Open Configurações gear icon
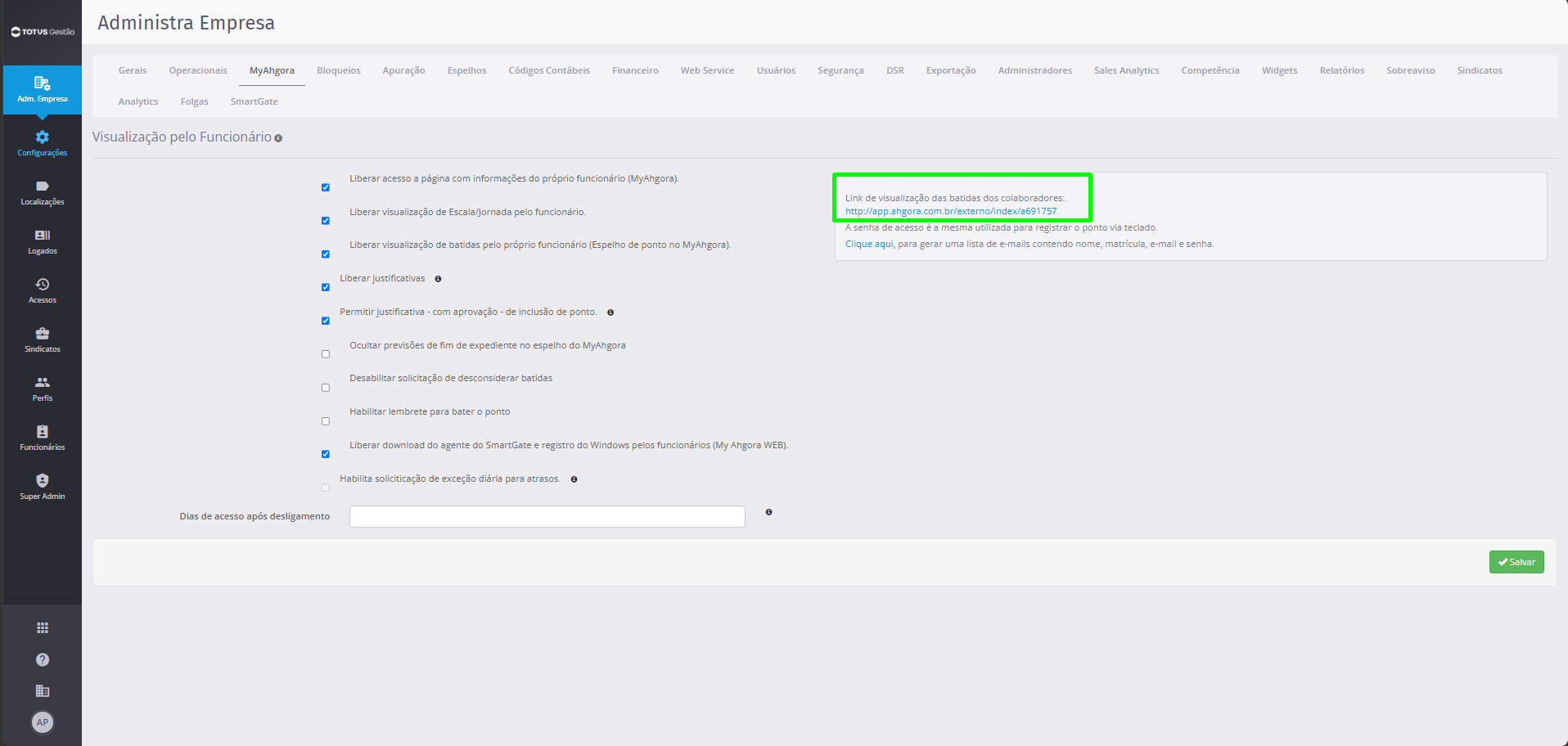The width and height of the screenshot is (1568, 746). coord(43,137)
